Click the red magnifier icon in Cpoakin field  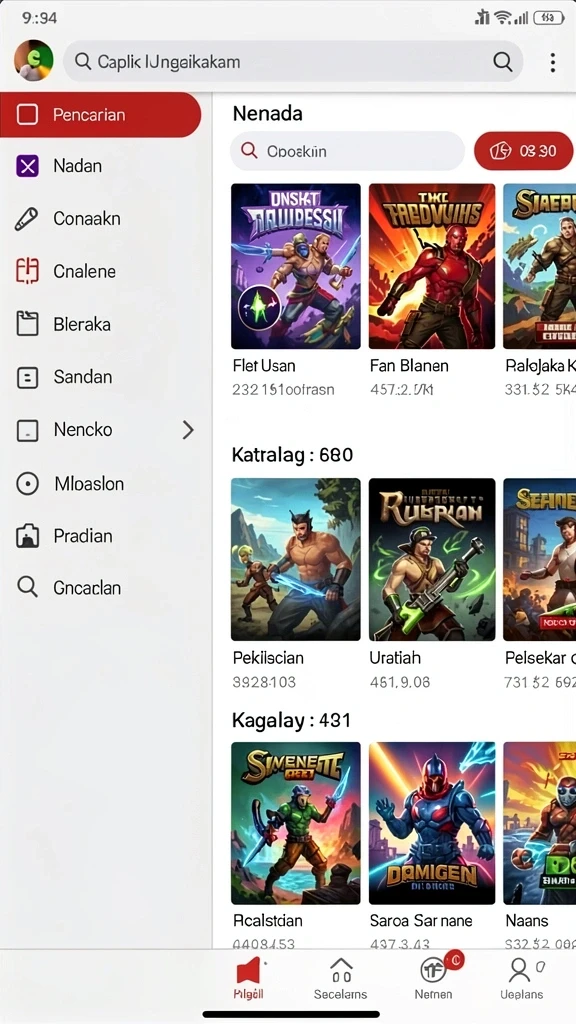(x=249, y=151)
